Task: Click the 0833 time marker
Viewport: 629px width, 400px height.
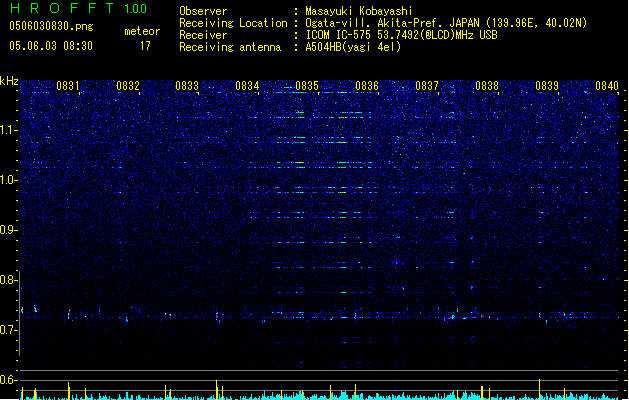Action: (187, 86)
